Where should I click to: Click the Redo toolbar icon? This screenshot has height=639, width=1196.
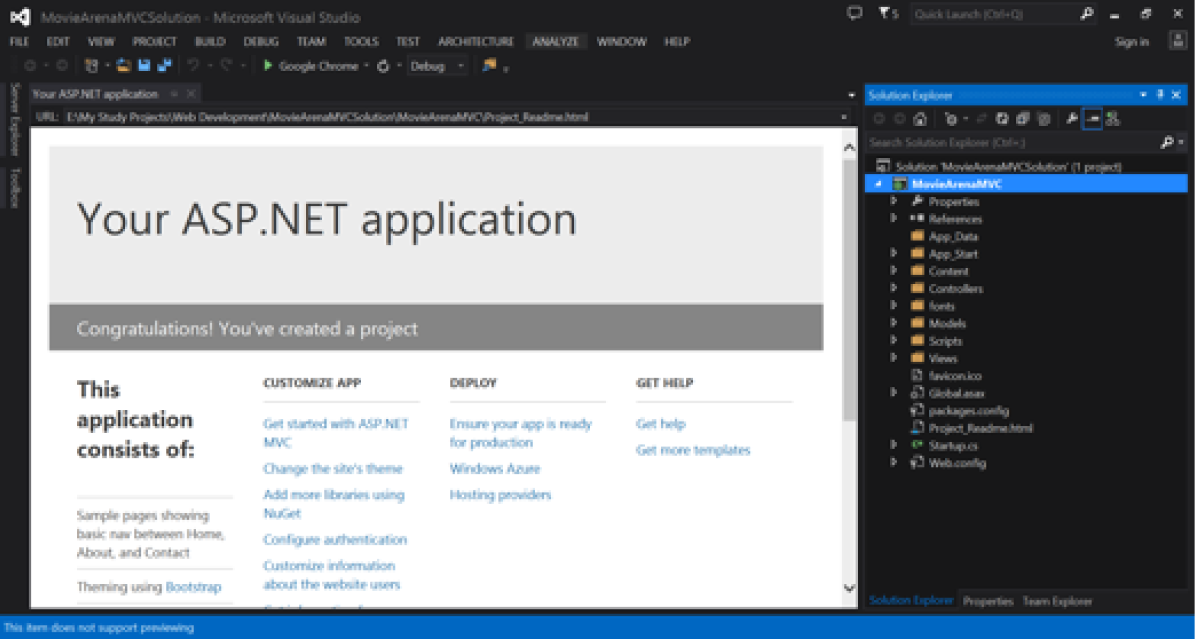click(227, 66)
